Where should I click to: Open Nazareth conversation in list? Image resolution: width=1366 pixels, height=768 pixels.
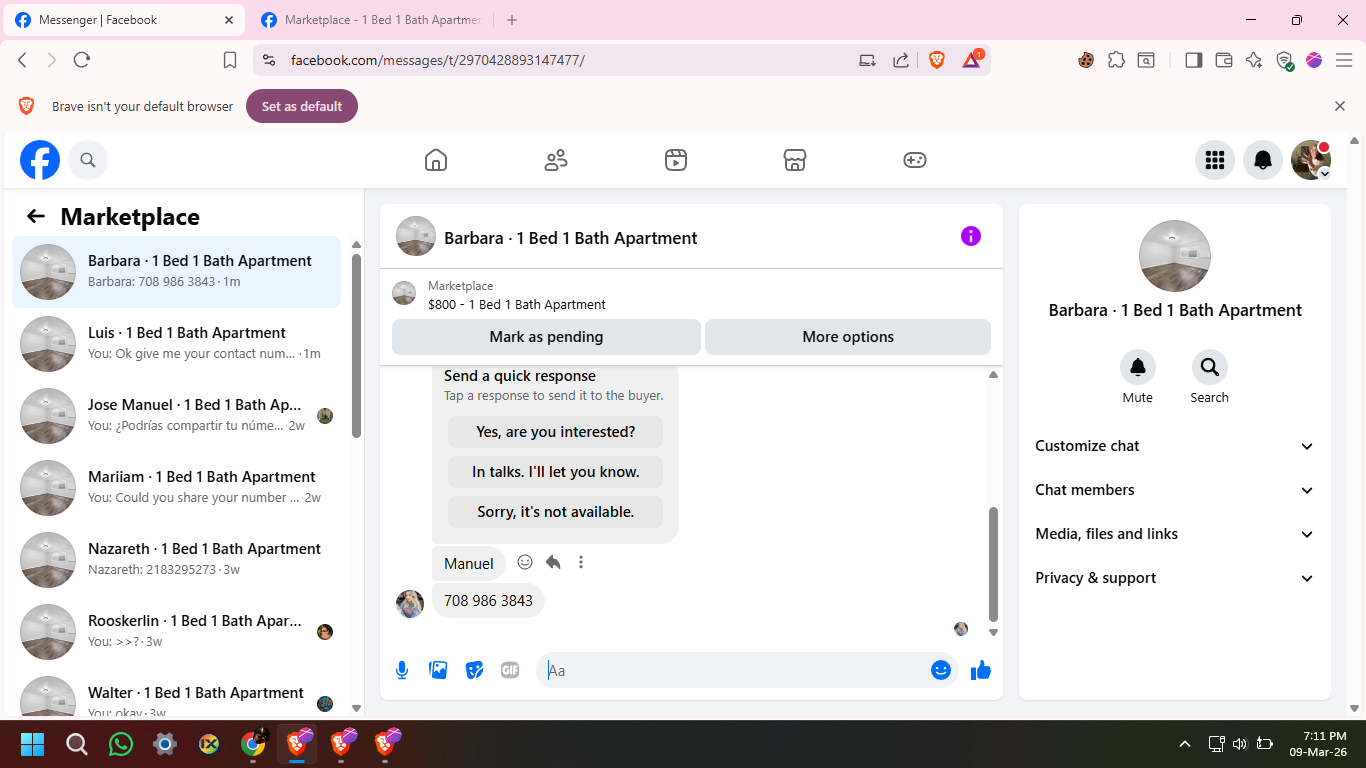click(176, 560)
